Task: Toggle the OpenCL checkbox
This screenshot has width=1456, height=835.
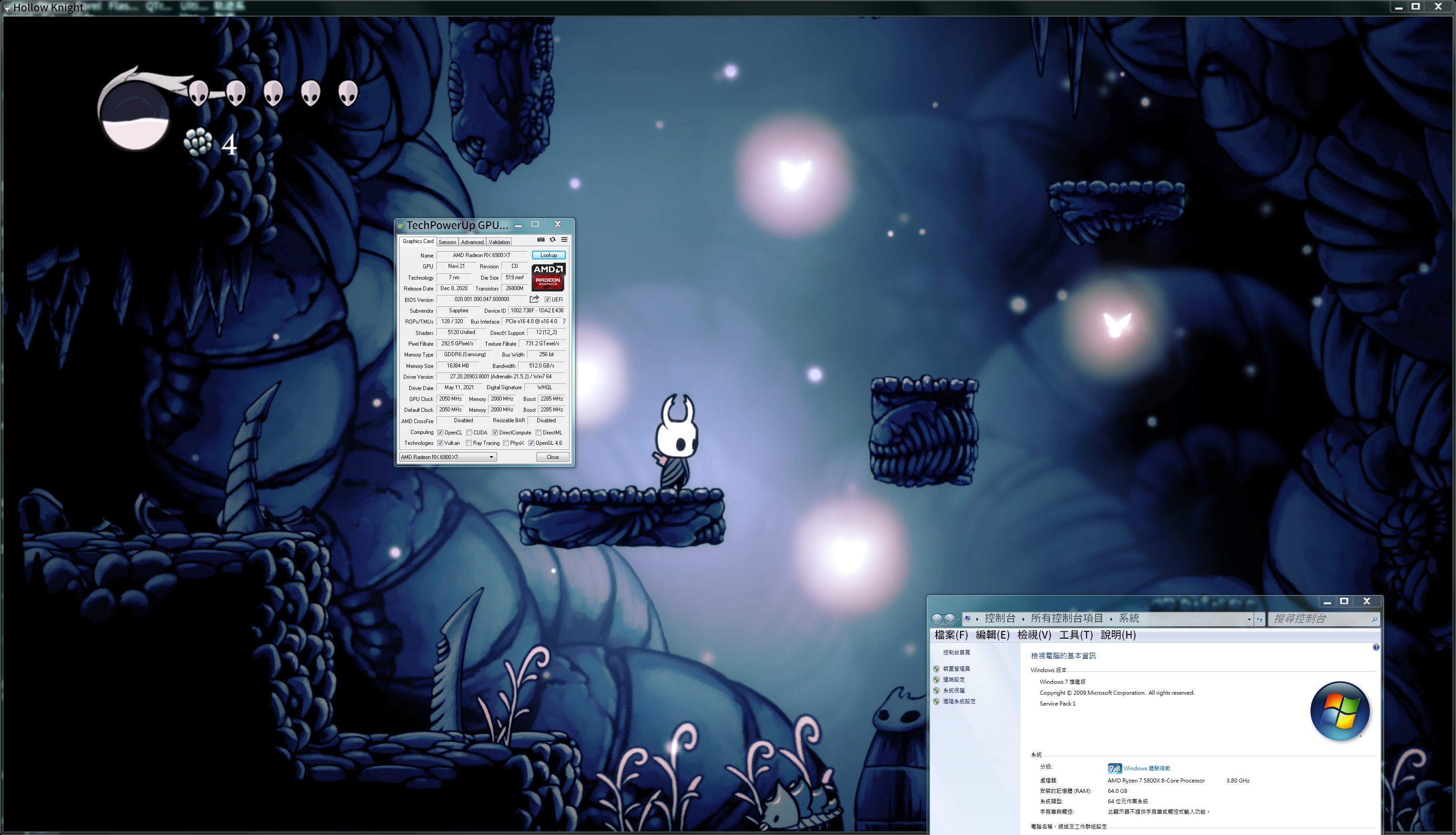Action: tap(440, 433)
